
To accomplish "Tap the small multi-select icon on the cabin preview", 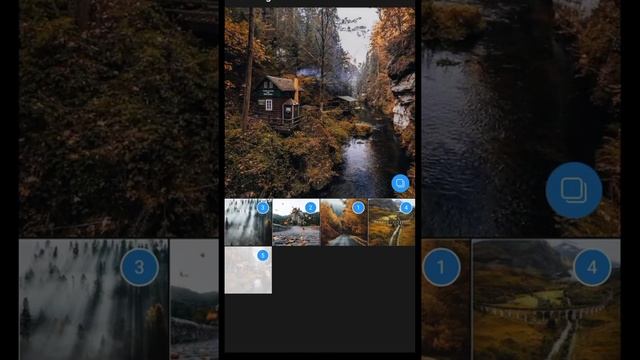I will (400, 183).
